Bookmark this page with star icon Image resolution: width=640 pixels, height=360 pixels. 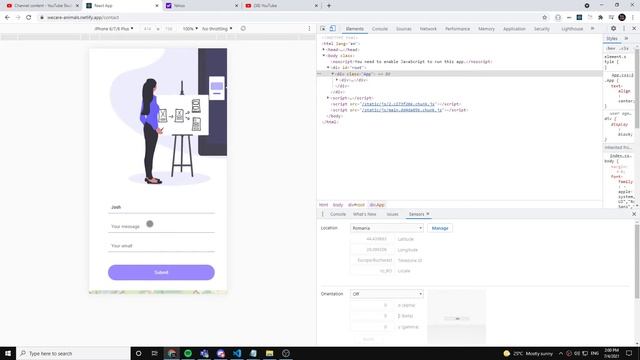tap(544, 18)
